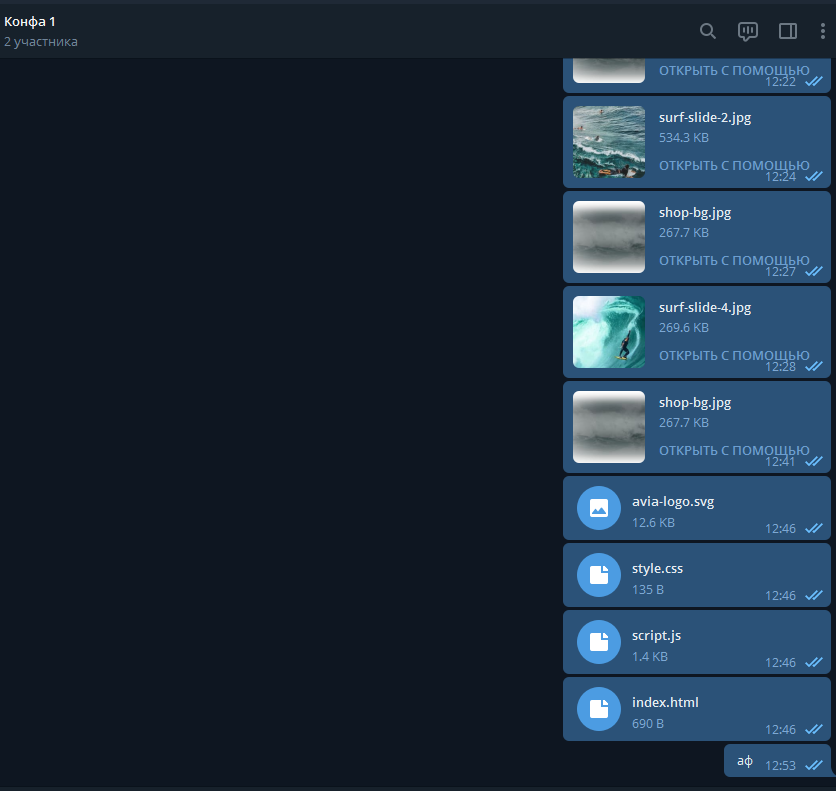
Task: Click the avia-logo.svg image file icon
Action: pyautogui.click(x=599, y=508)
